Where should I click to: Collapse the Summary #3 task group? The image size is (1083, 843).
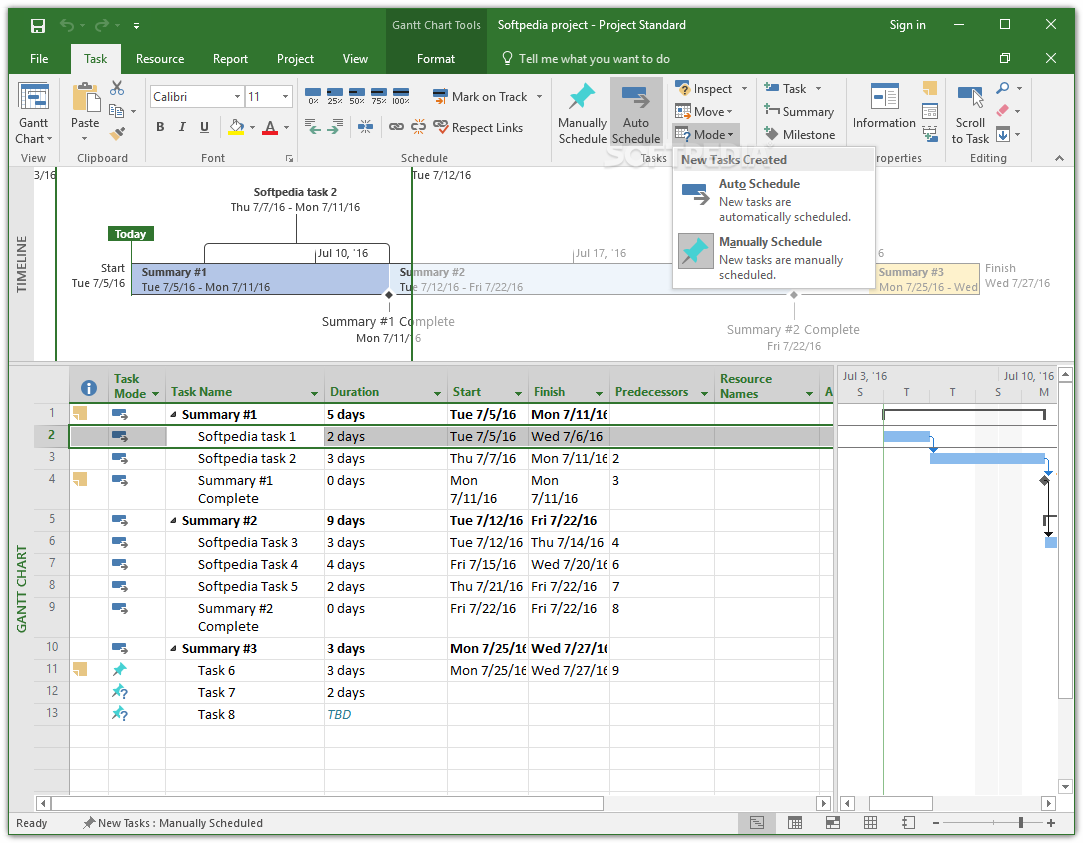point(173,649)
